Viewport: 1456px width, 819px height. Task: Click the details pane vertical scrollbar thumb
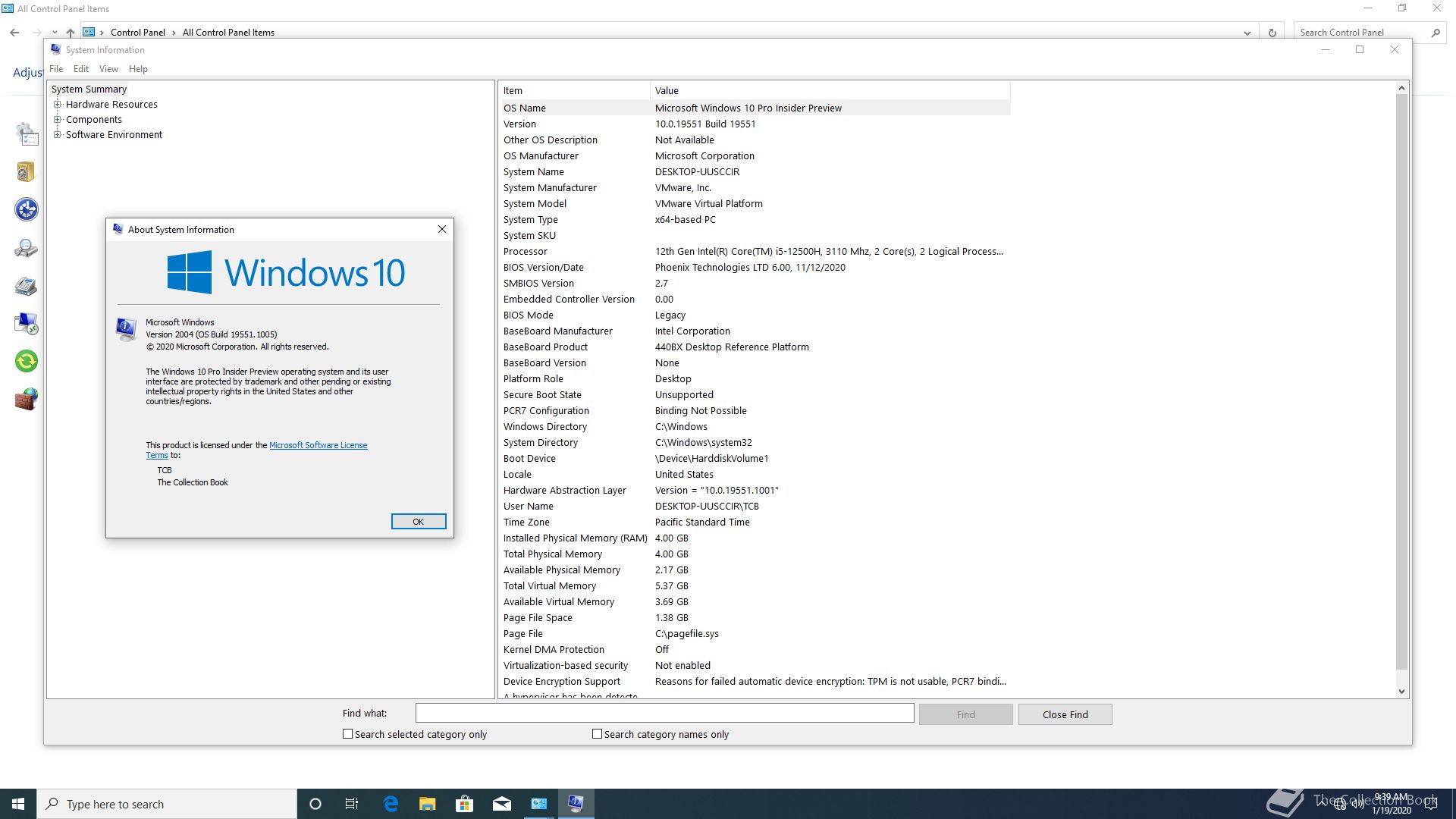(1401, 382)
